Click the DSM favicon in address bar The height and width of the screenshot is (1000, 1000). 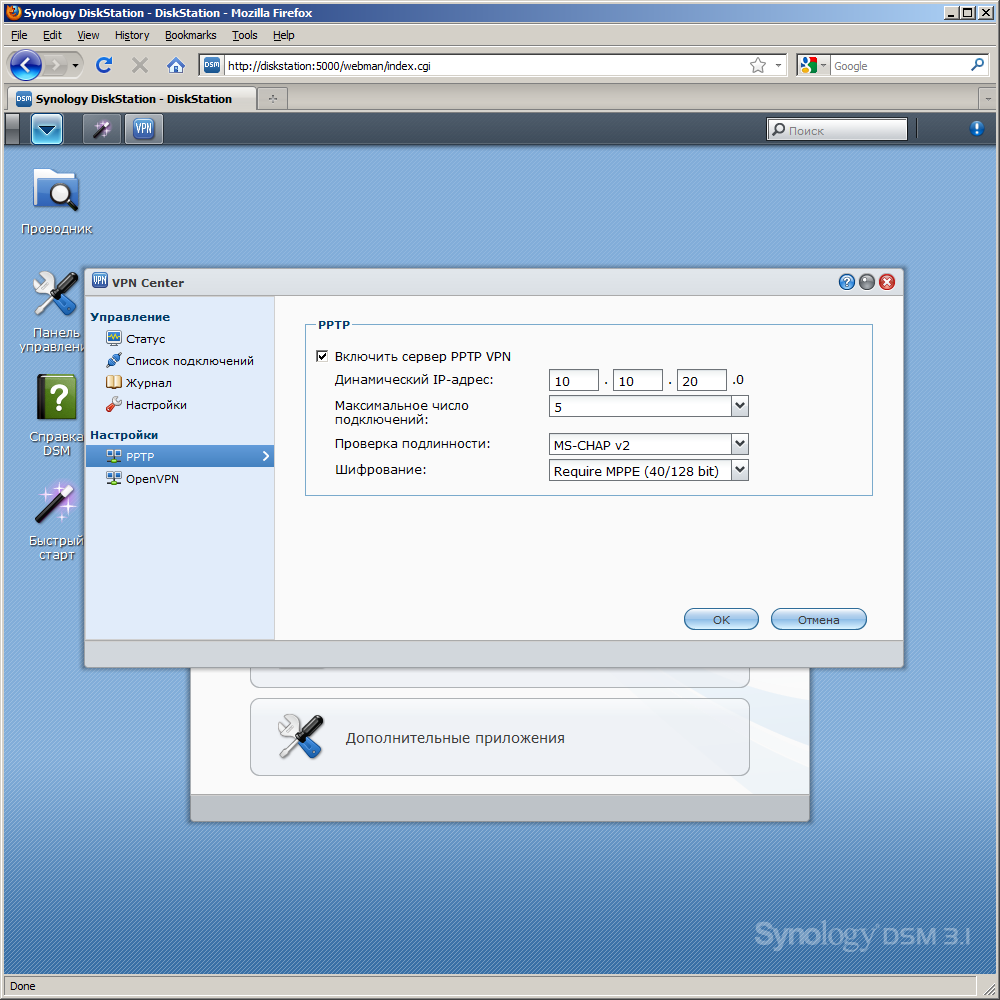[212, 65]
